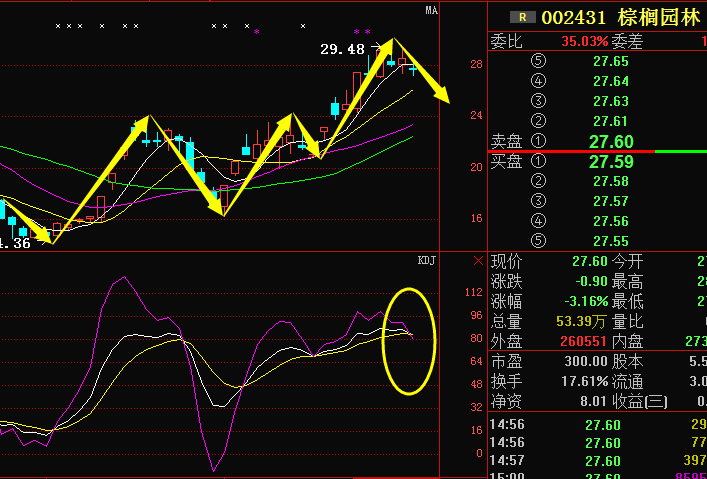
Task: Click the 112 KDJ axis label
Action: click(473, 292)
